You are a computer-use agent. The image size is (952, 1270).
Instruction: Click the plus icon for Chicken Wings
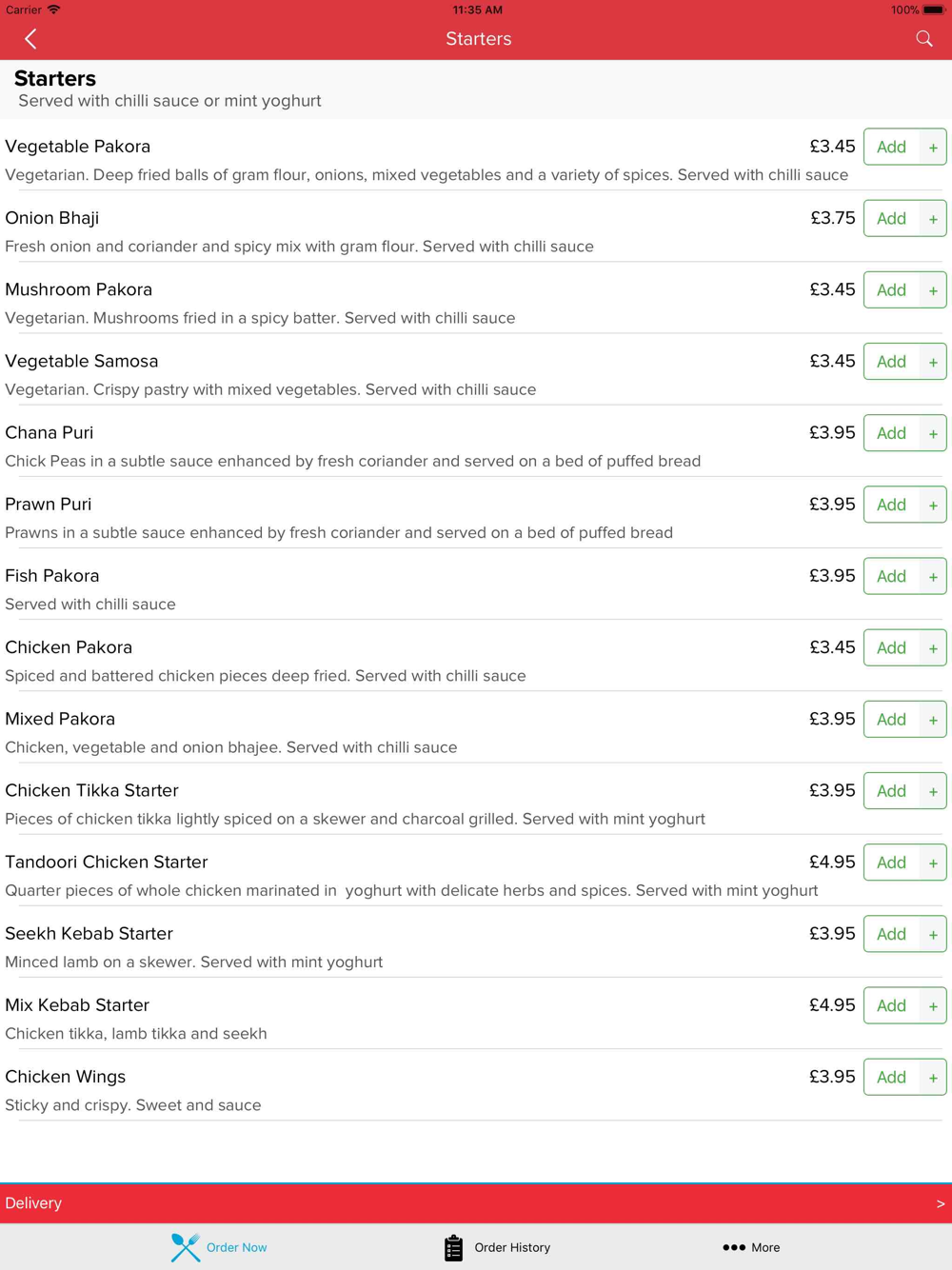933,1078
